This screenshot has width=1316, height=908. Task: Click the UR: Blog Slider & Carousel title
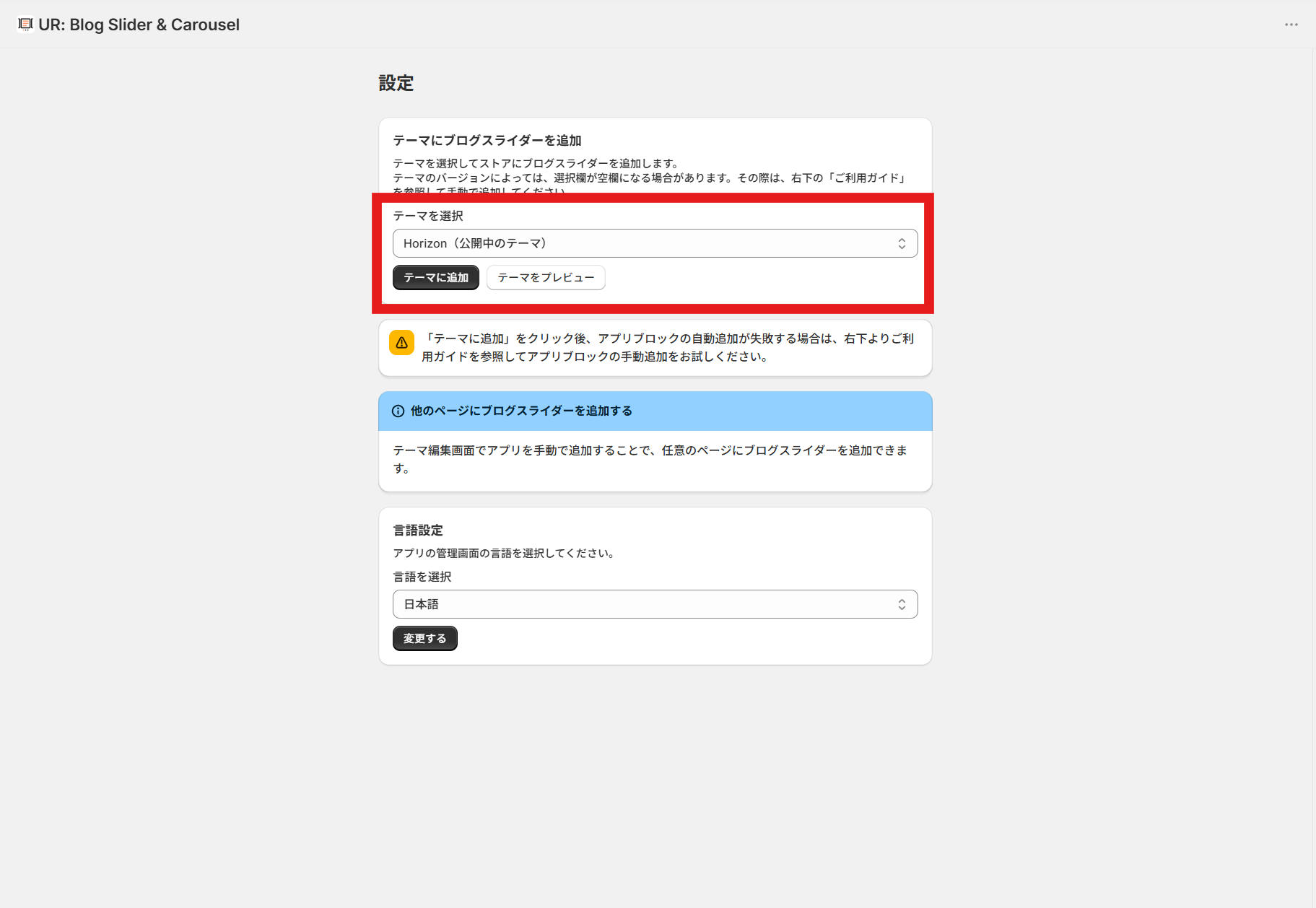139,24
